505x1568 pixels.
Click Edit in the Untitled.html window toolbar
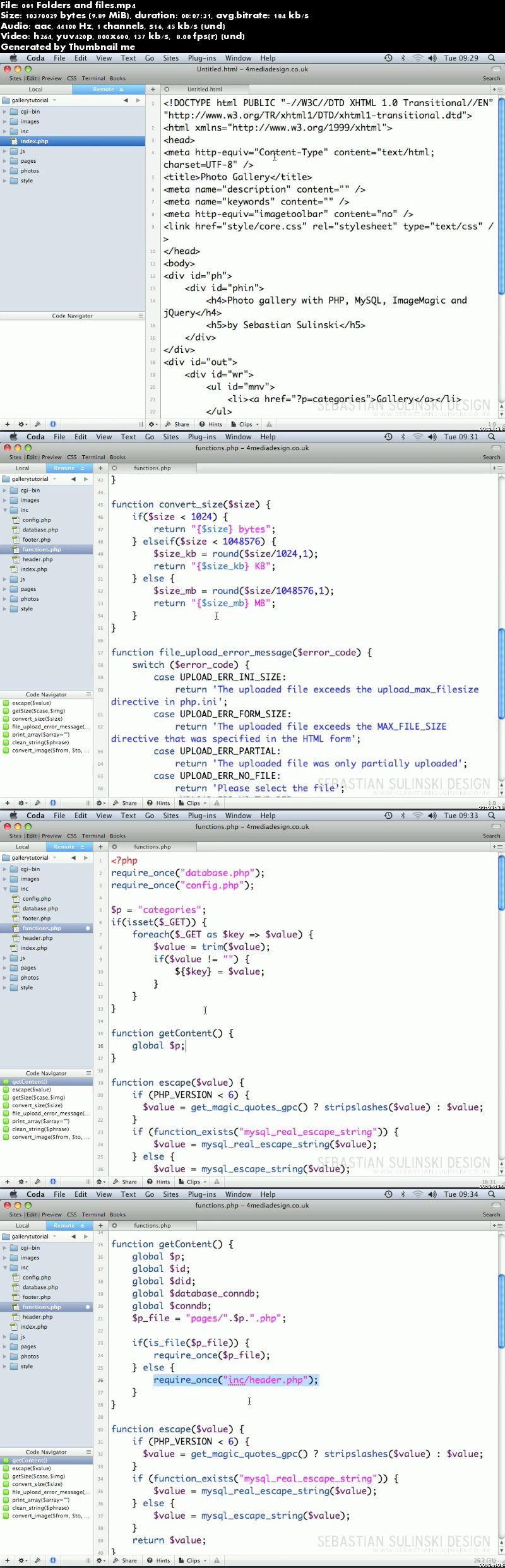32,78
